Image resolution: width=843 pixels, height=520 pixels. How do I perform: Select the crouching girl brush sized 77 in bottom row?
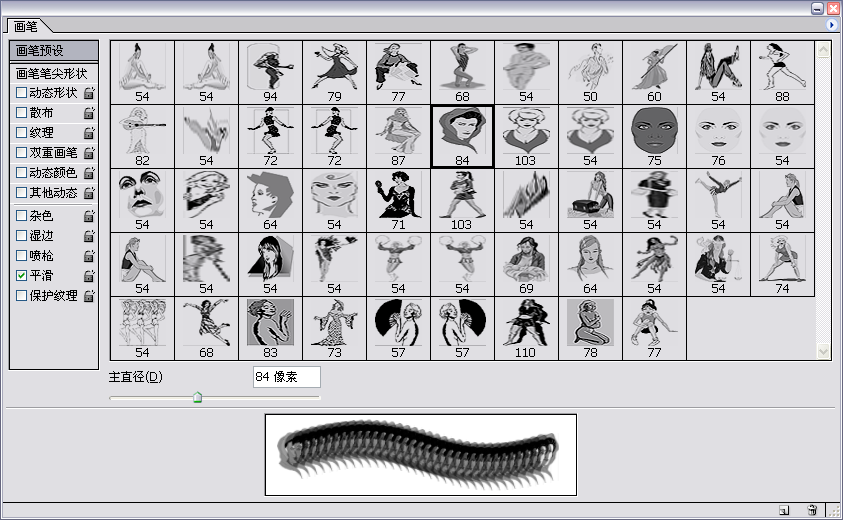[654, 329]
